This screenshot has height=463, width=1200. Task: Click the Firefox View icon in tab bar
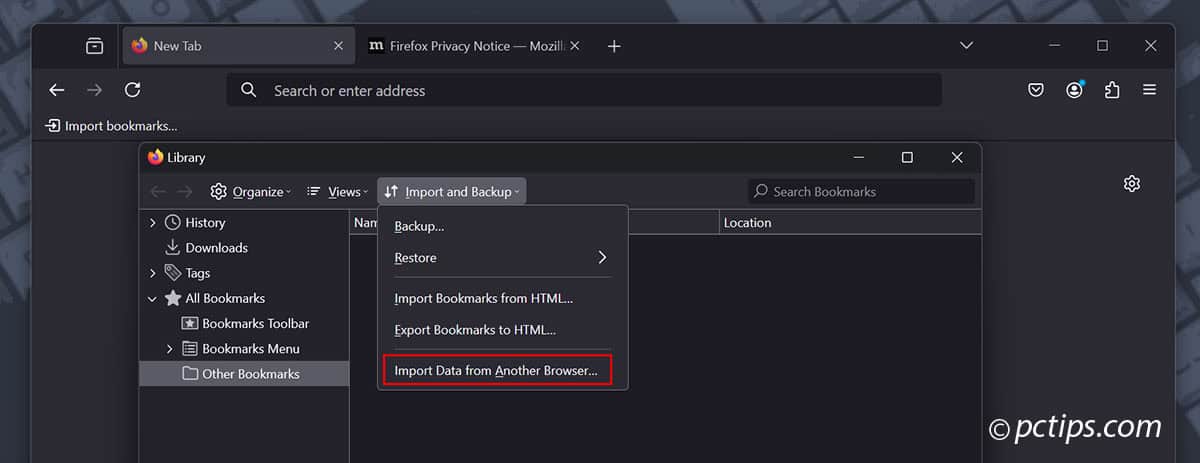[94, 46]
